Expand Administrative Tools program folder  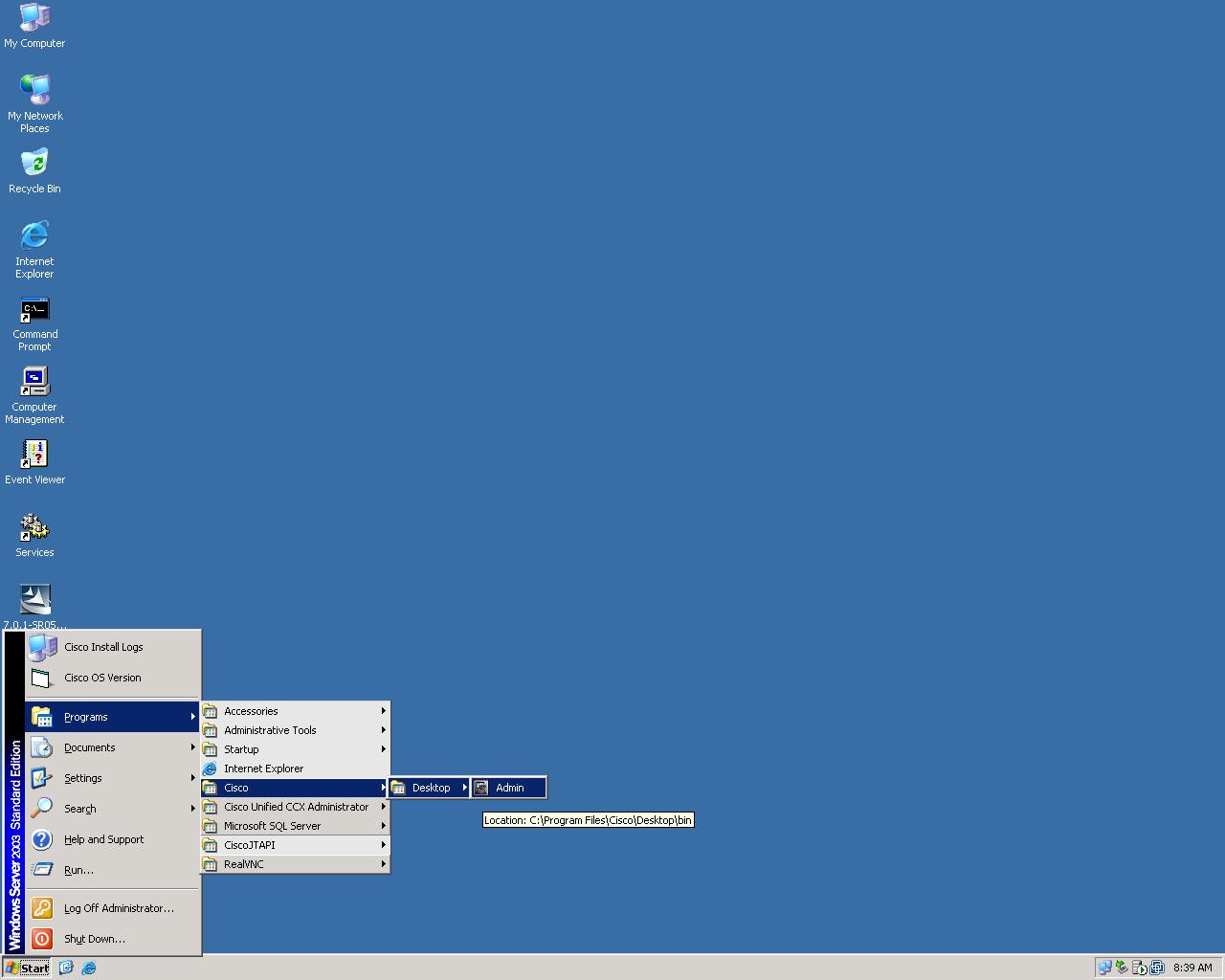[295, 730]
